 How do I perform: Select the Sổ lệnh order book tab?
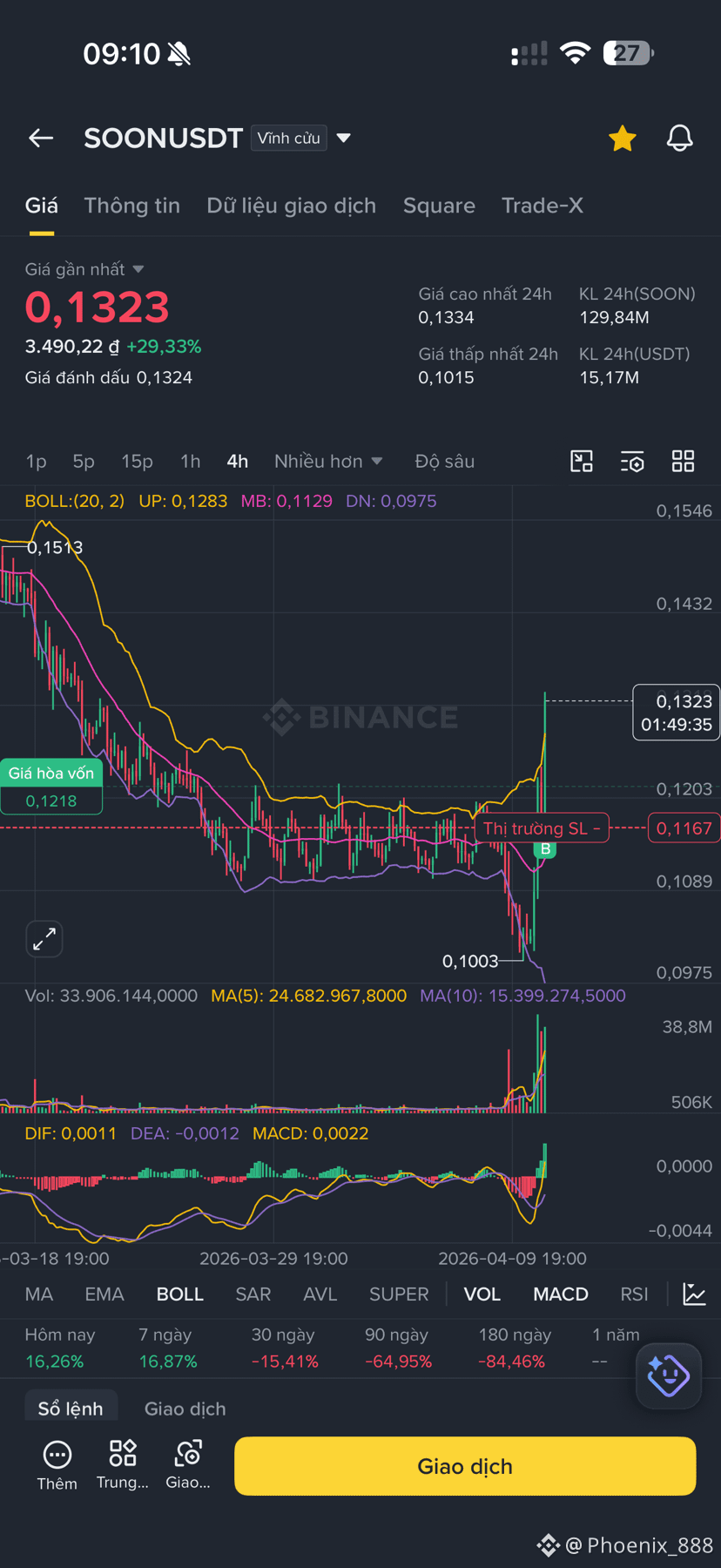71,1409
